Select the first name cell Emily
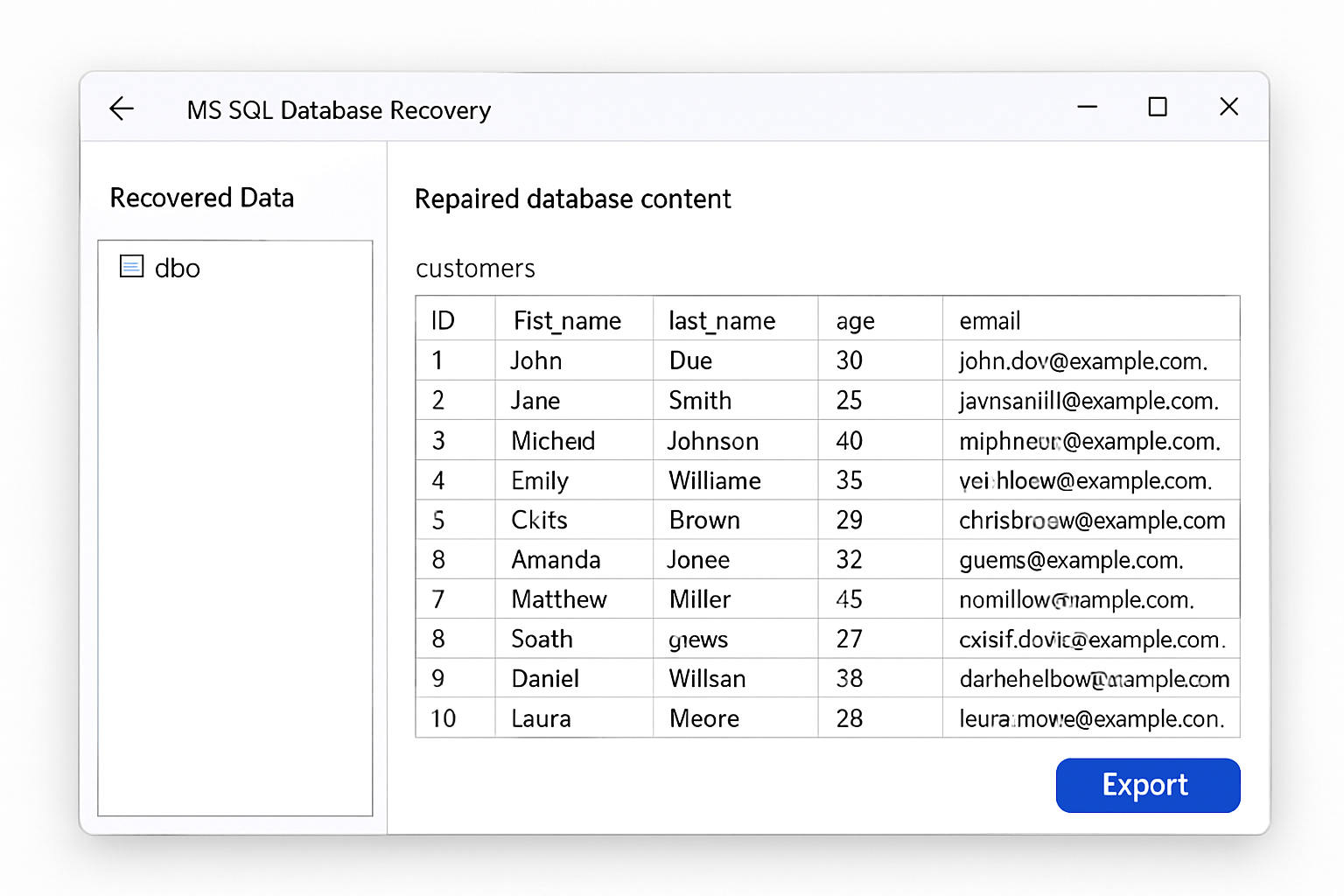 [574, 480]
